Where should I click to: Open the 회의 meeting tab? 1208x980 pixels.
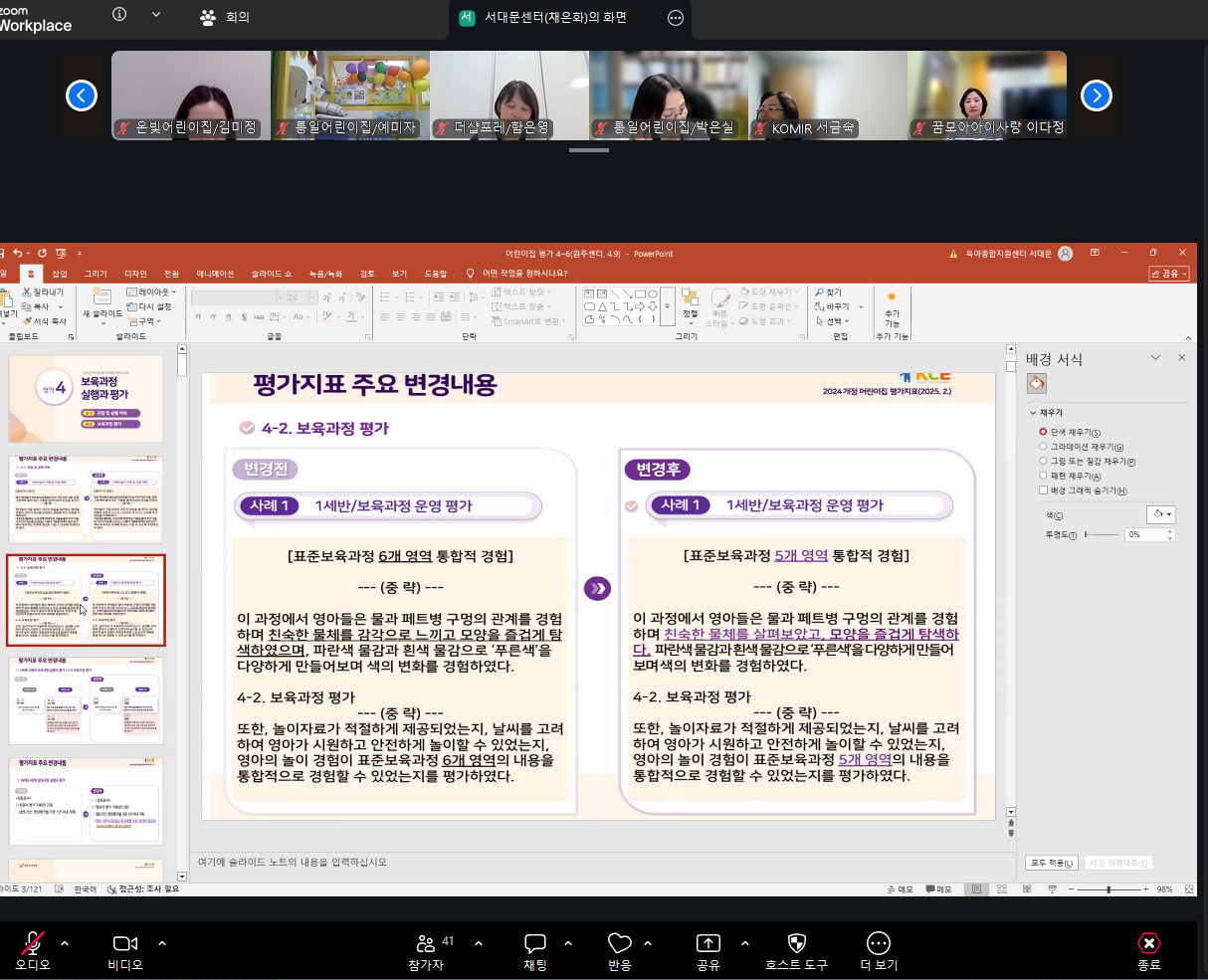tap(226, 17)
